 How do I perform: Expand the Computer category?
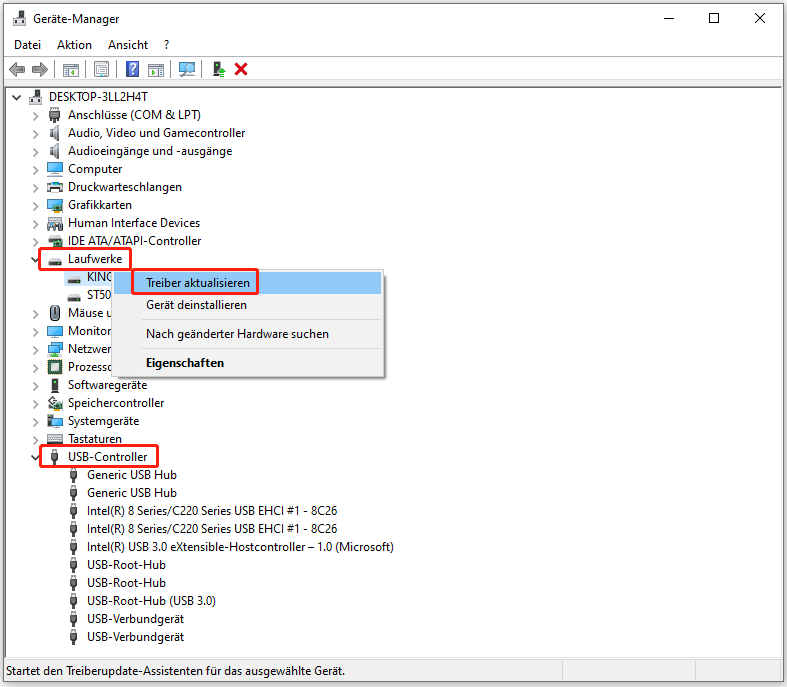click(35, 170)
